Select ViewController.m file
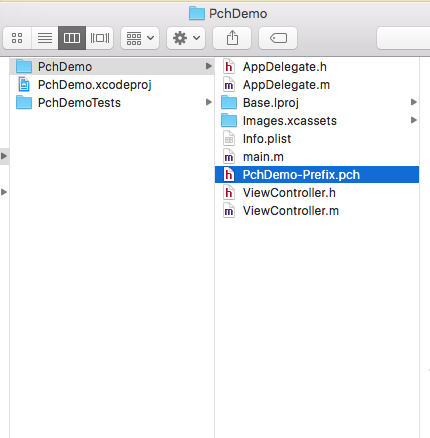 [x=317, y=211]
